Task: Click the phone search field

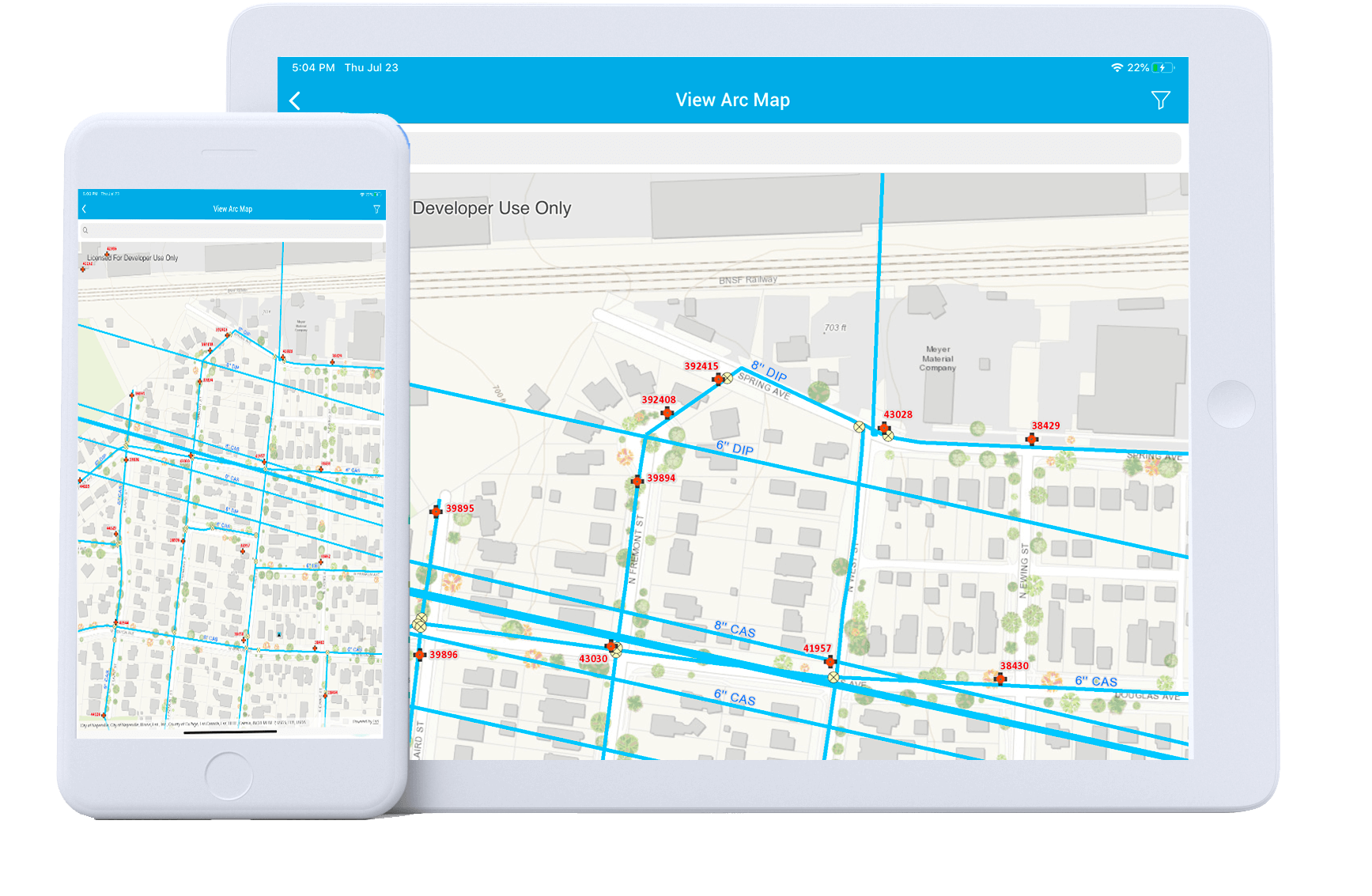Action: 232,230
